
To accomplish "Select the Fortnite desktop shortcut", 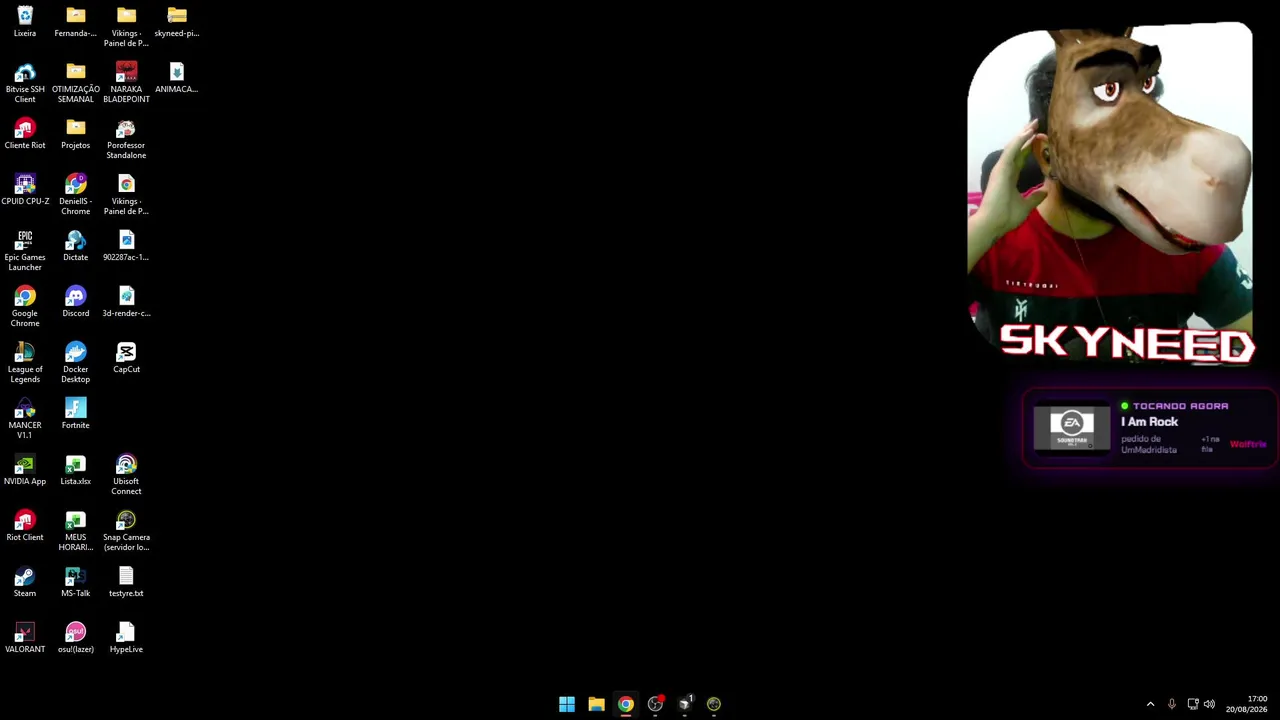I will coord(76,415).
